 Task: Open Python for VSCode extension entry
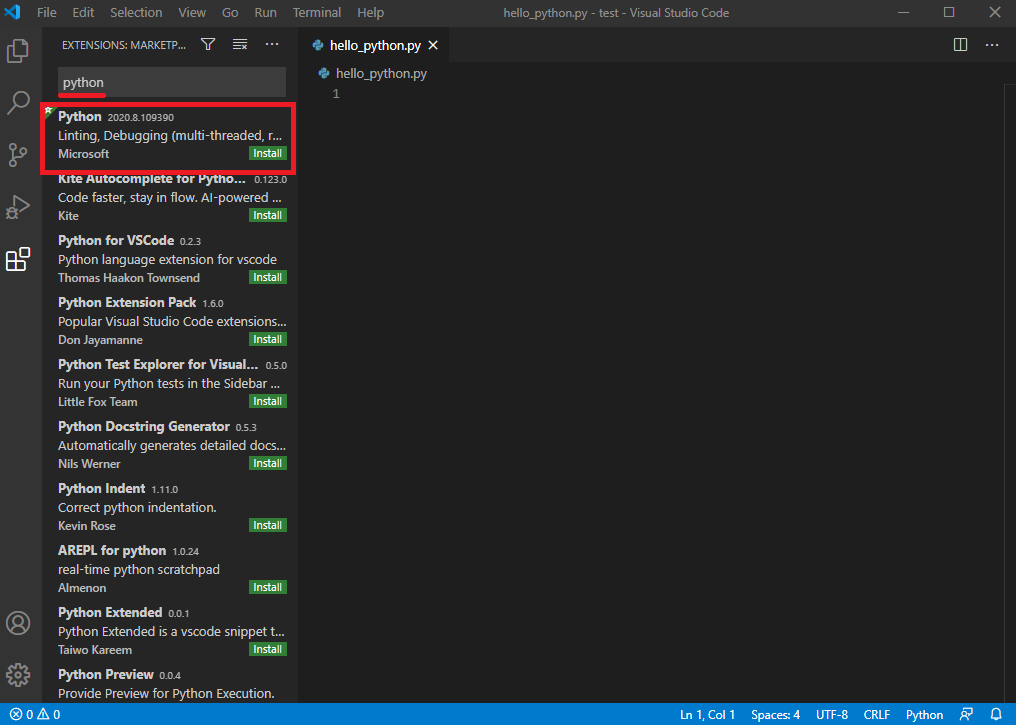pyautogui.click(x=170, y=259)
